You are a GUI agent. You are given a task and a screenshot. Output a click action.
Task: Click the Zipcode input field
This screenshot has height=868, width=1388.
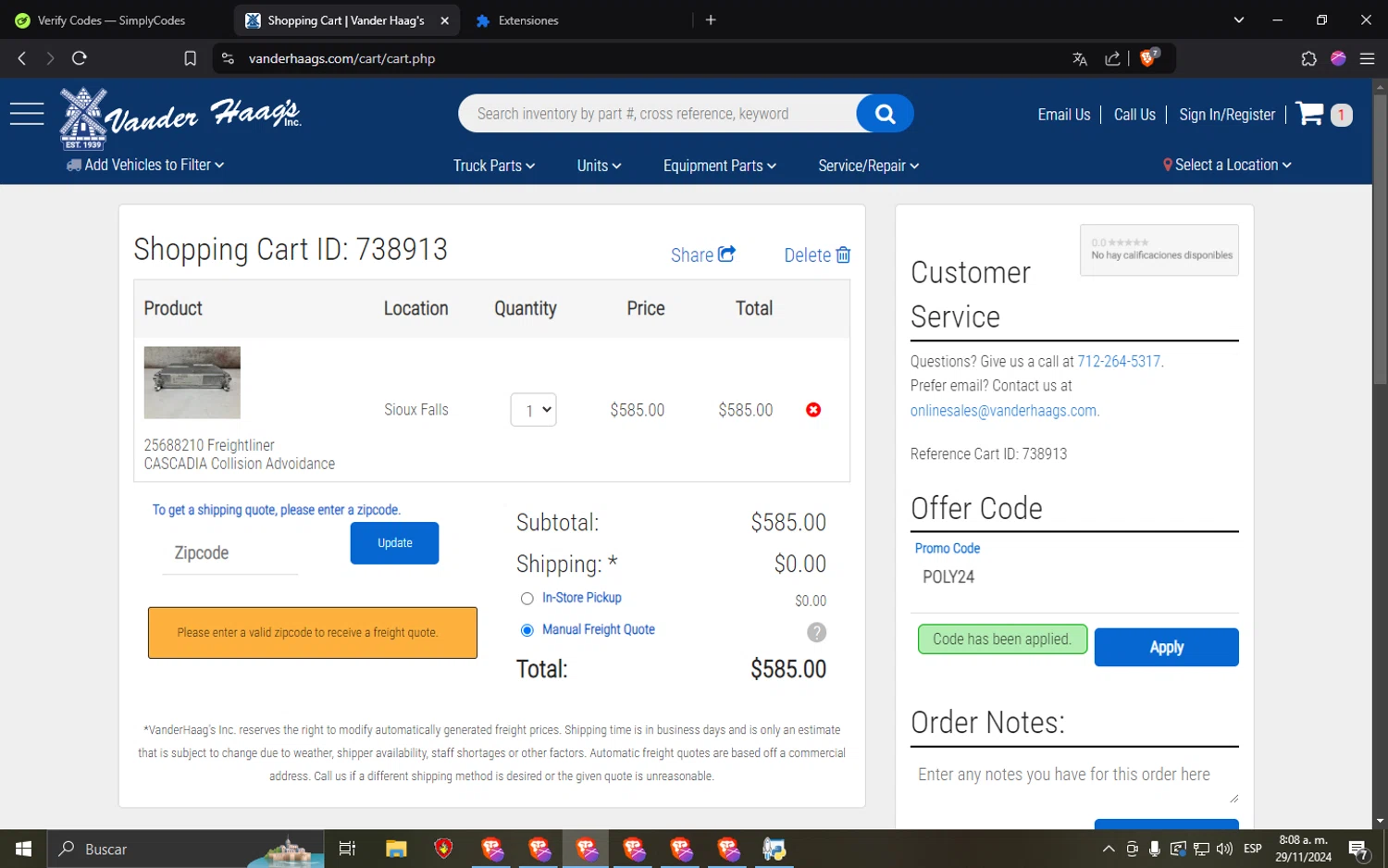pyautogui.click(x=230, y=553)
